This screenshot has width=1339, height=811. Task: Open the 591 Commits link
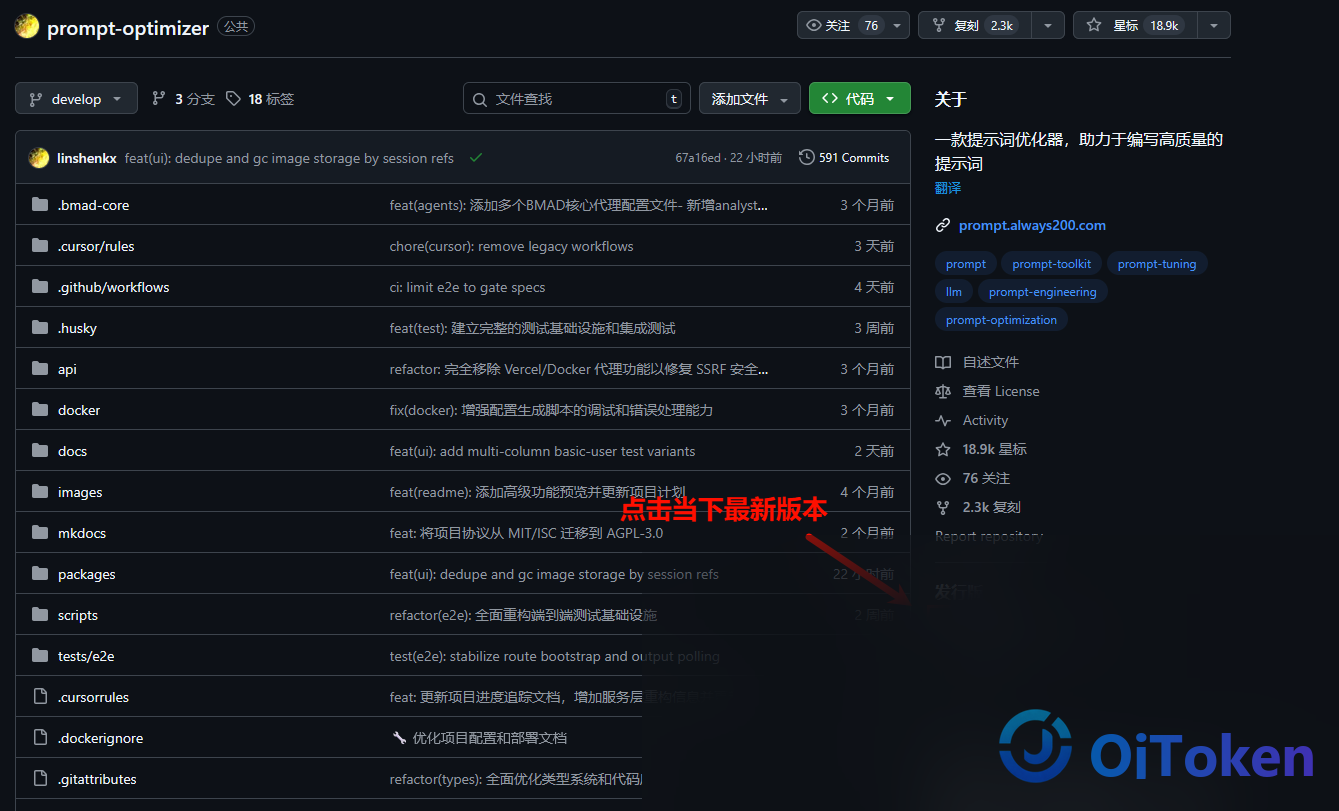844,158
